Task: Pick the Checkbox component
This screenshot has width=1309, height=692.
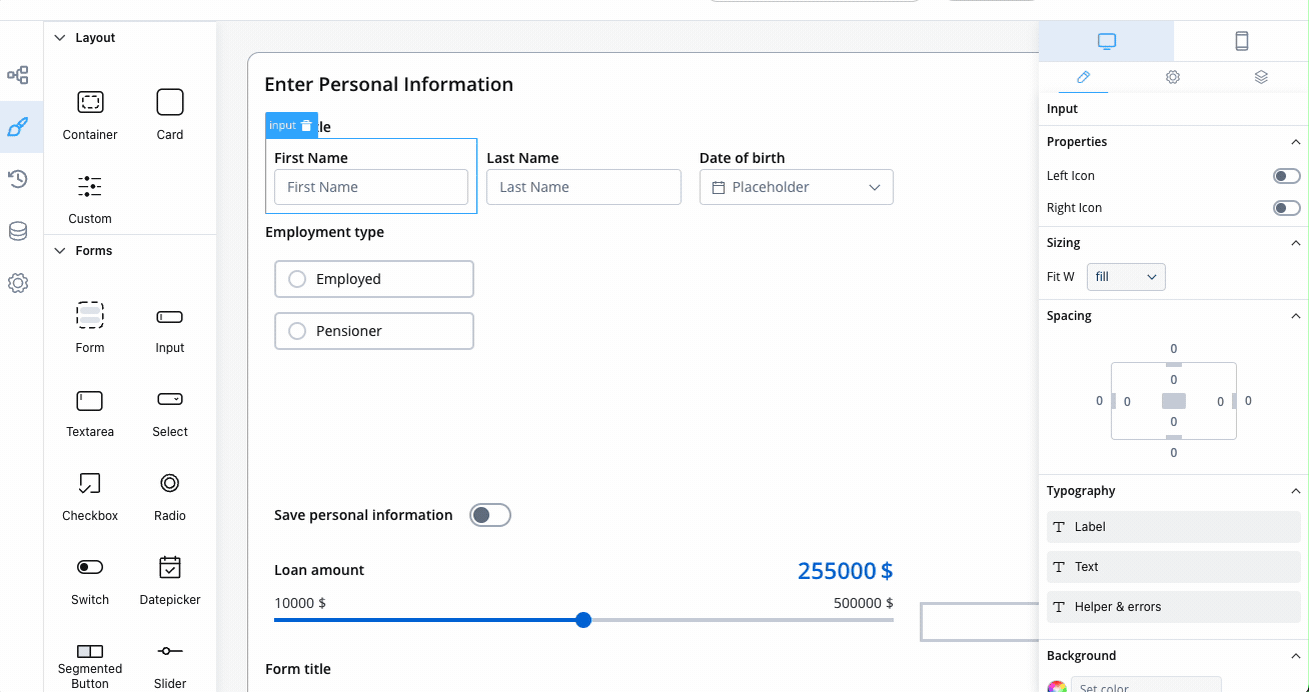Action: coord(90,495)
